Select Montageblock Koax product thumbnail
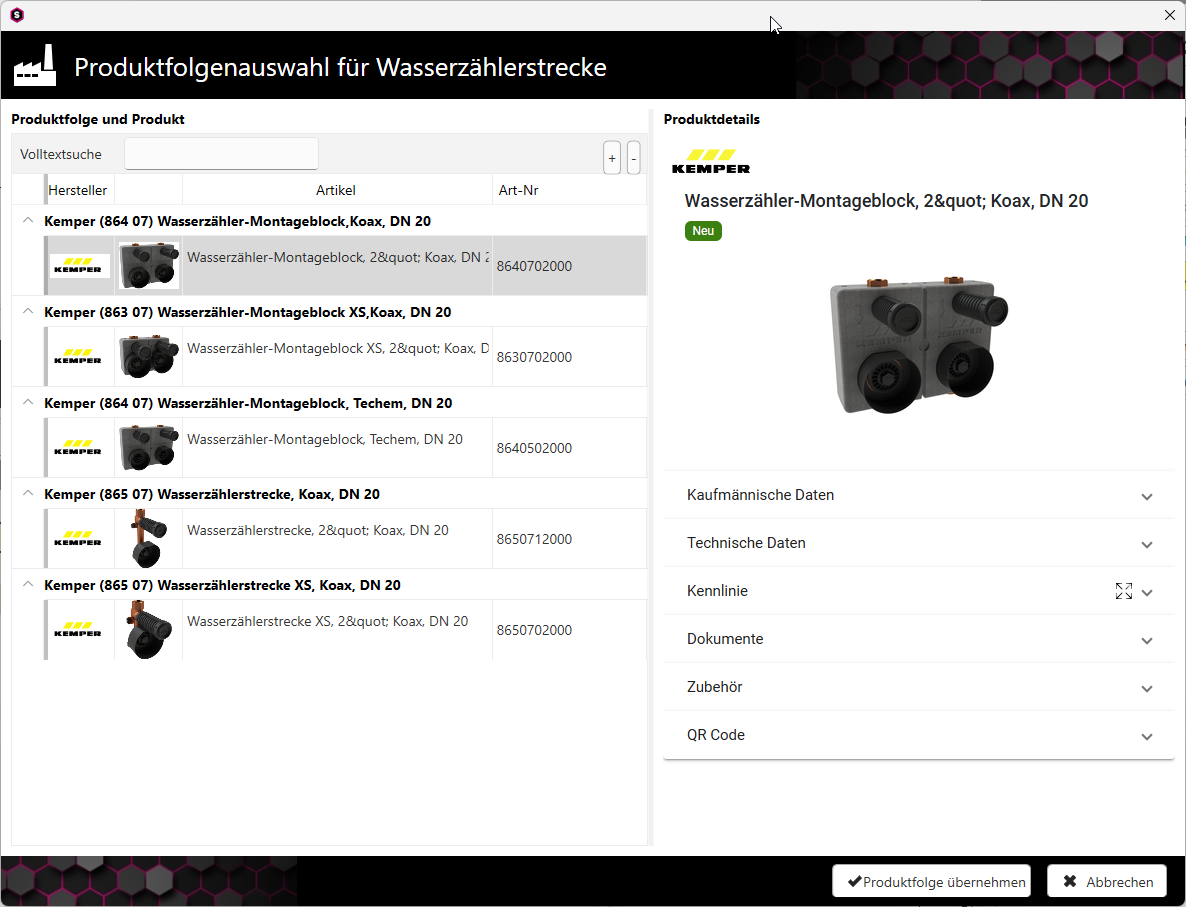The width and height of the screenshot is (1186, 907). point(149,266)
